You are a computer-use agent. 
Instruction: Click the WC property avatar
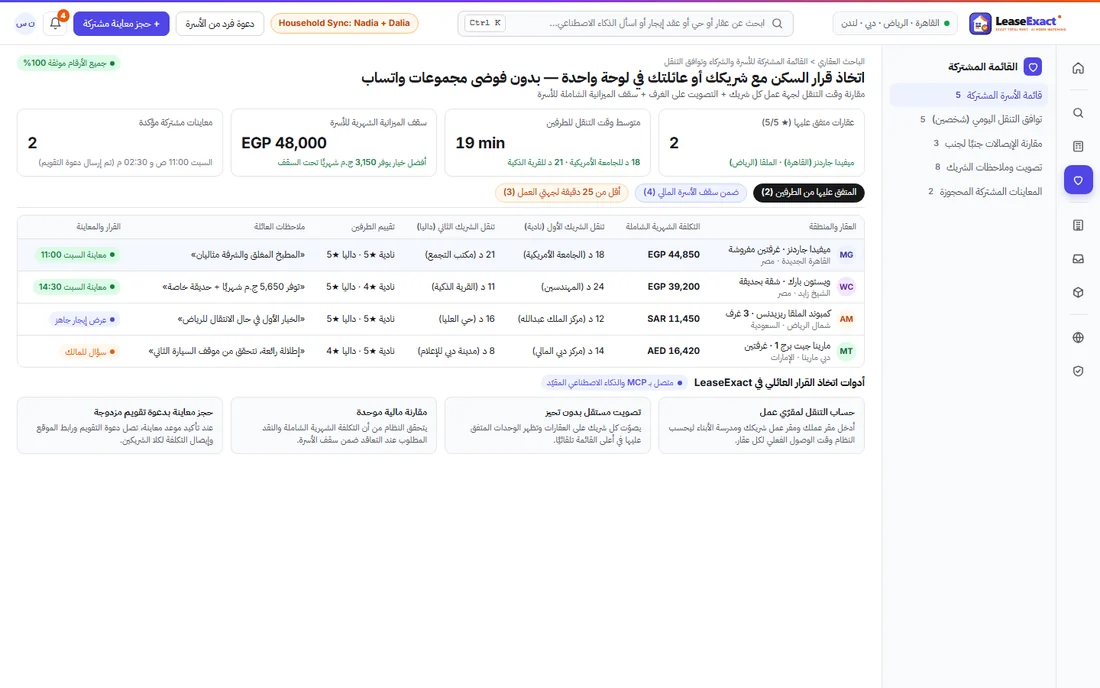coord(847,287)
